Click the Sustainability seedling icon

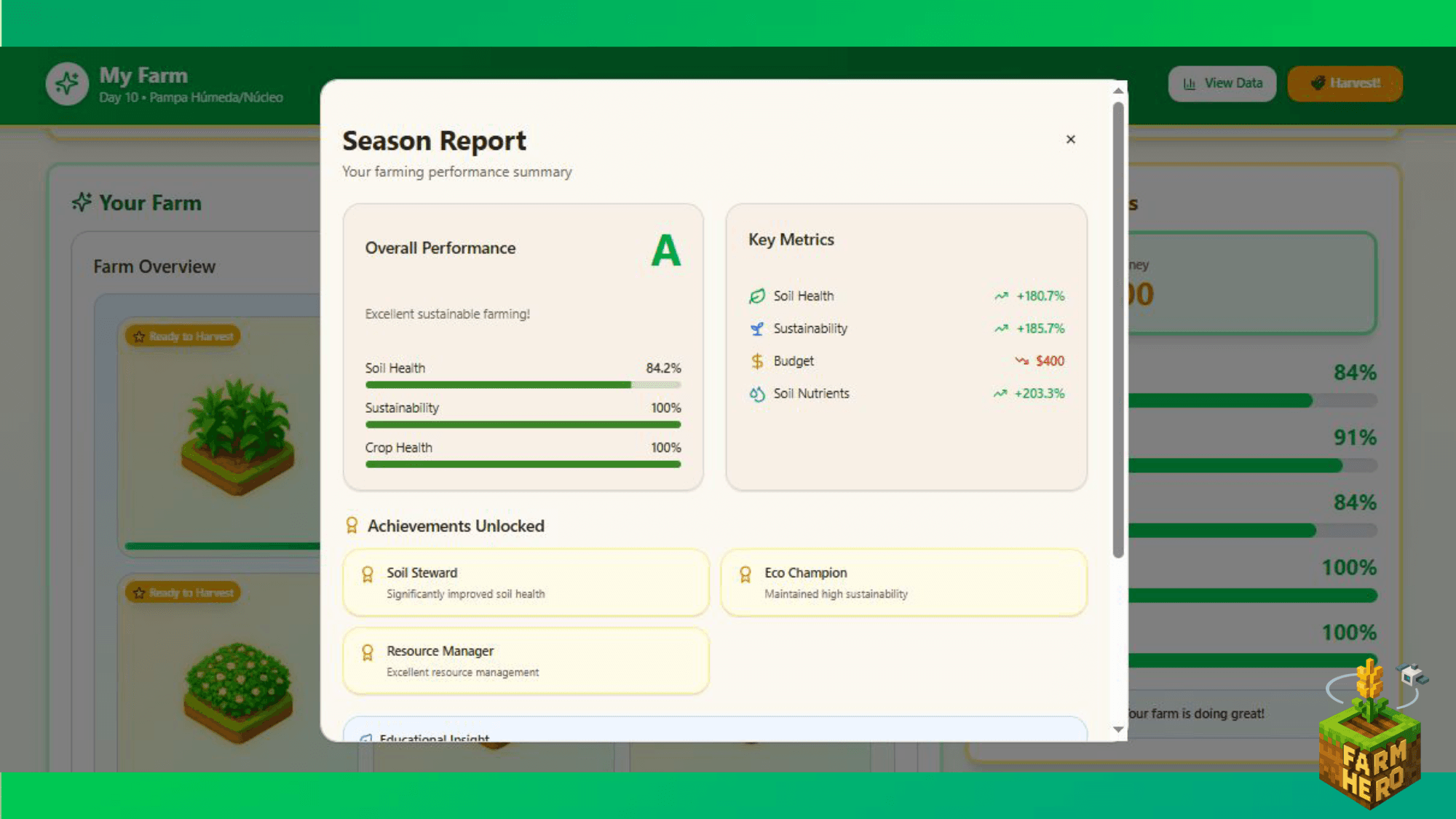pyautogui.click(x=757, y=328)
